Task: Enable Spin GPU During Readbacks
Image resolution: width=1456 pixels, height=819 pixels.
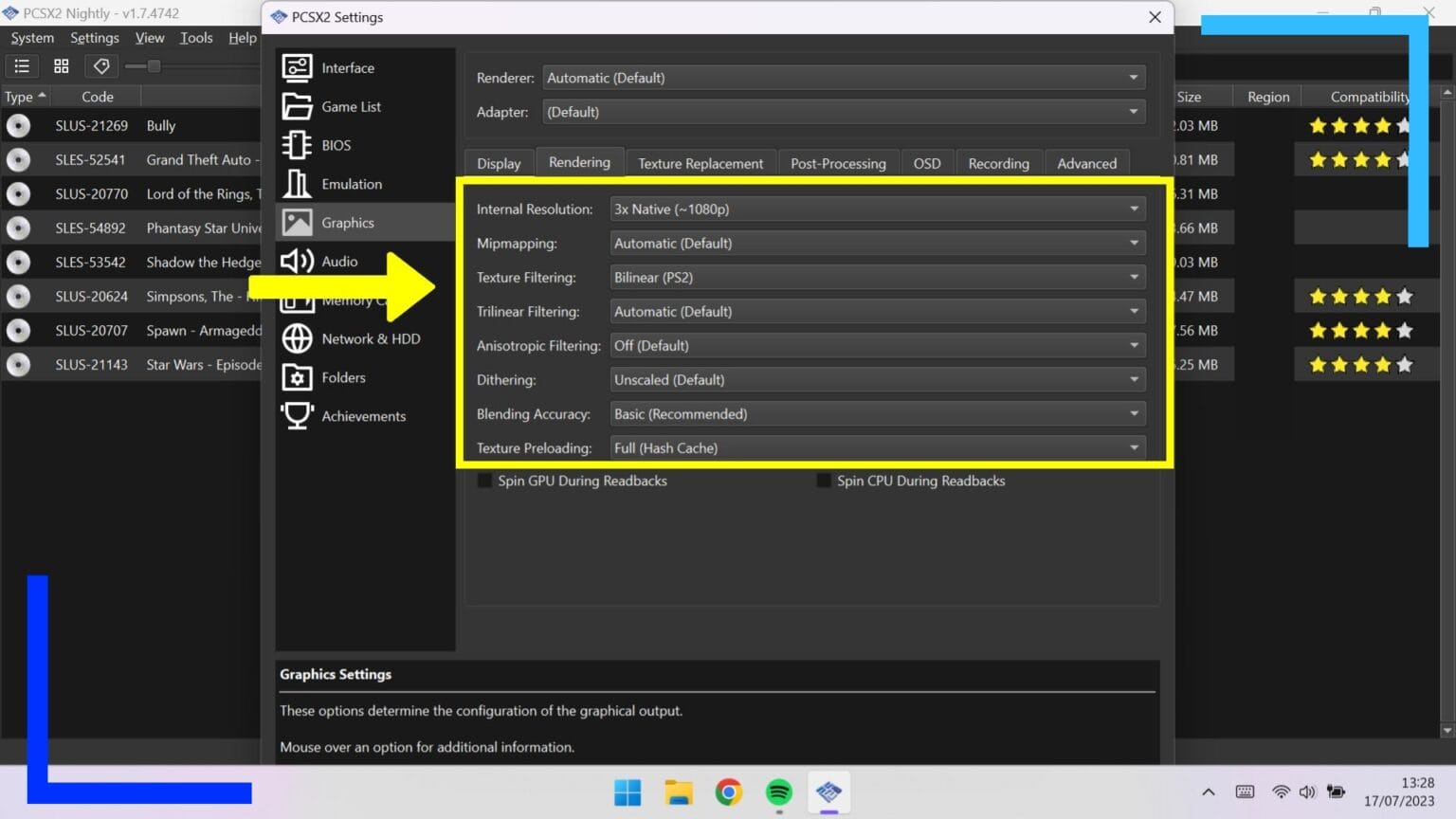Action: 485,481
